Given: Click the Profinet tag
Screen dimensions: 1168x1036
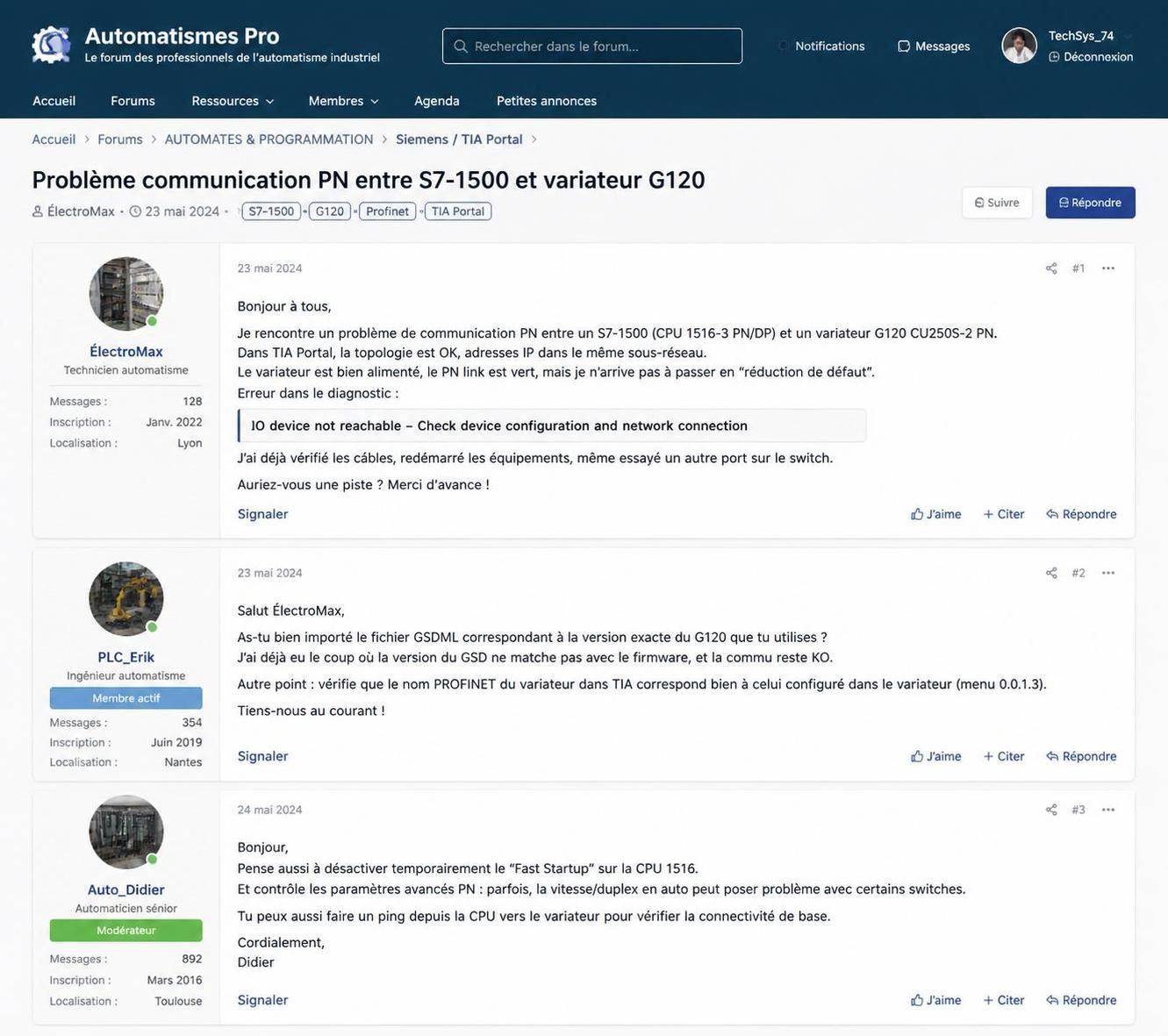Looking at the screenshot, I should pyautogui.click(x=387, y=211).
